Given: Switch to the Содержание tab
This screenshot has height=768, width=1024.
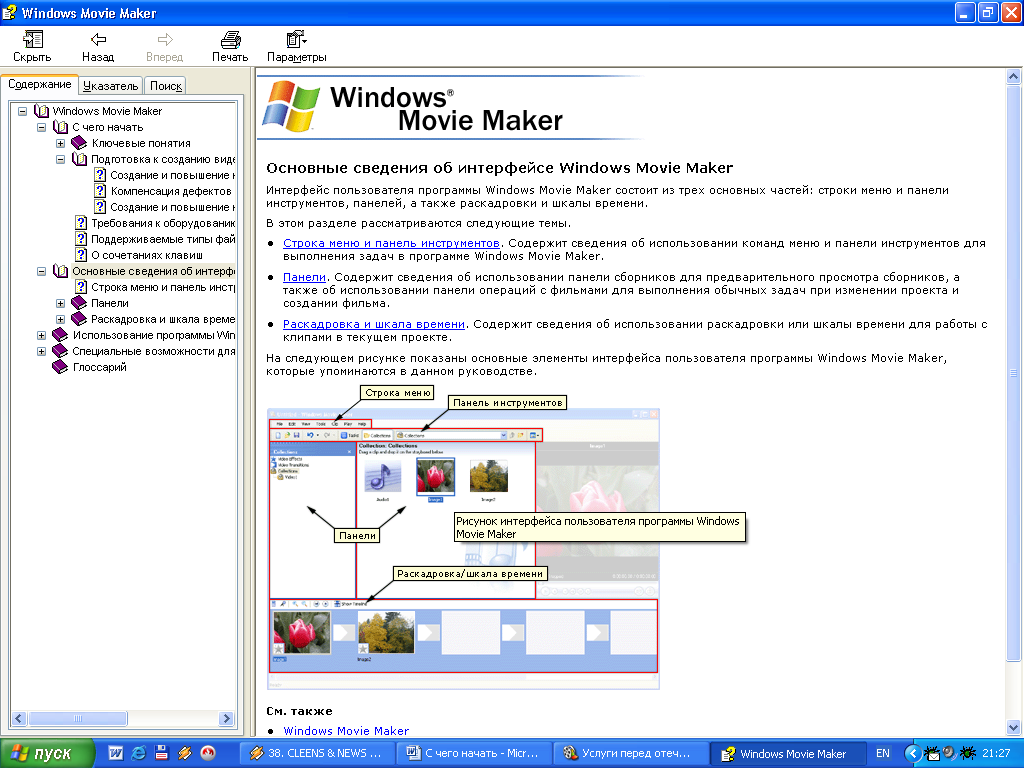Looking at the screenshot, I should point(39,84).
